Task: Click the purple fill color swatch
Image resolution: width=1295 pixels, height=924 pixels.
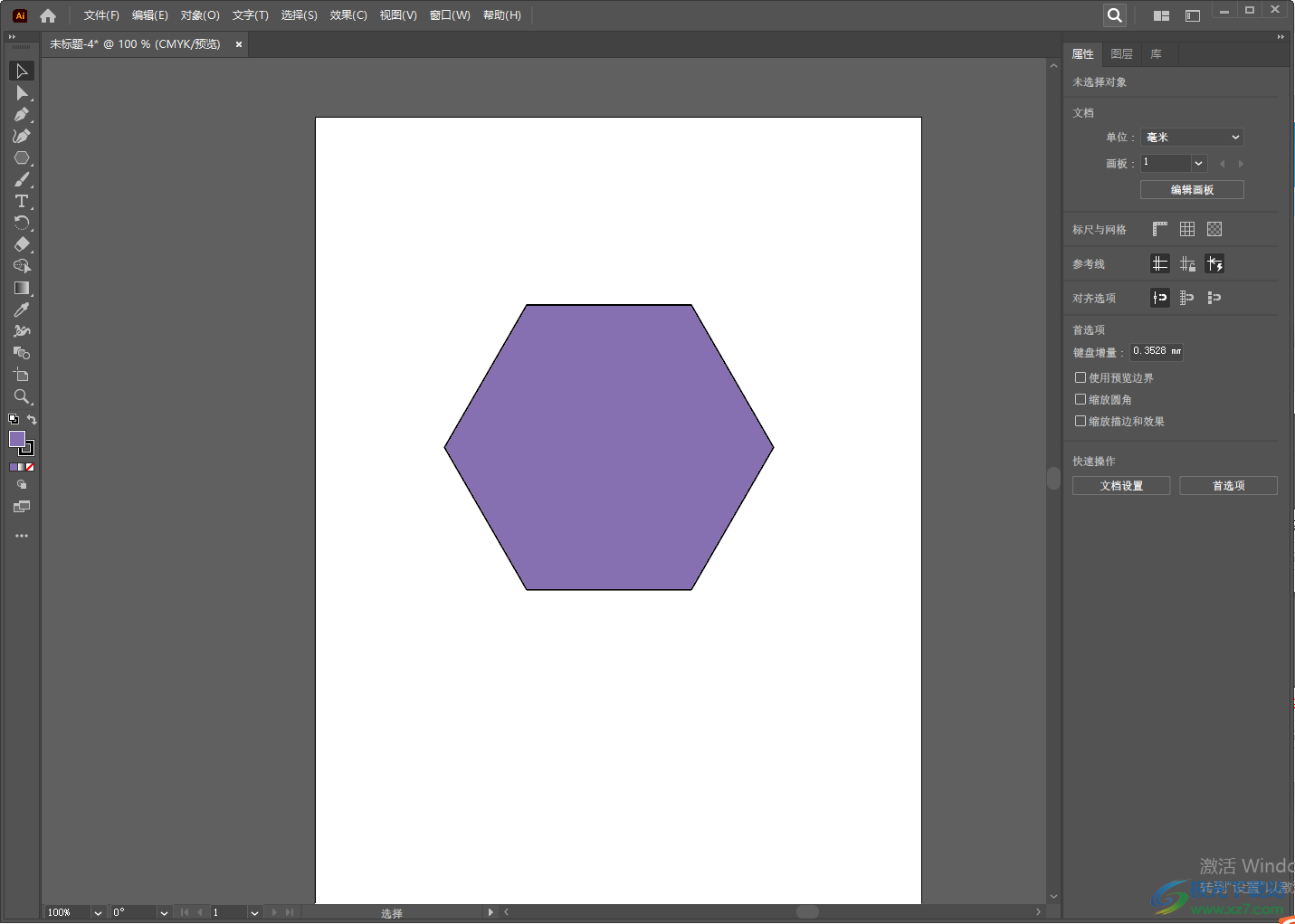Action: click(16, 439)
